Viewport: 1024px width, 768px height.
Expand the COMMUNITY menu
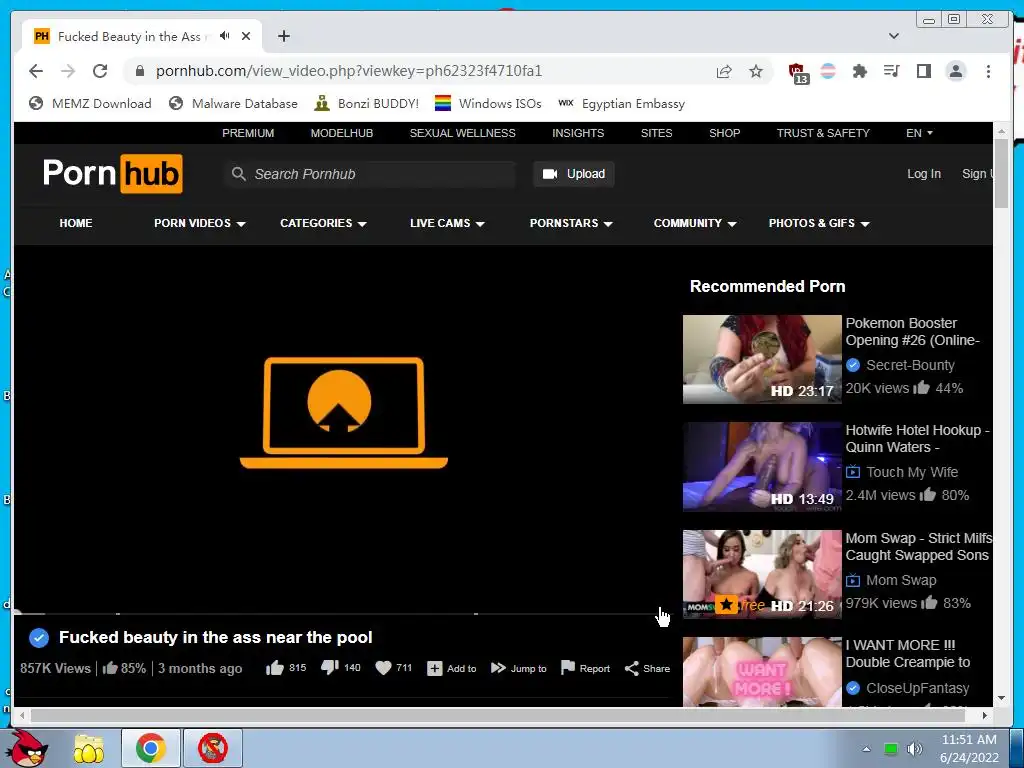pyautogui.click(x=695, y=223)
